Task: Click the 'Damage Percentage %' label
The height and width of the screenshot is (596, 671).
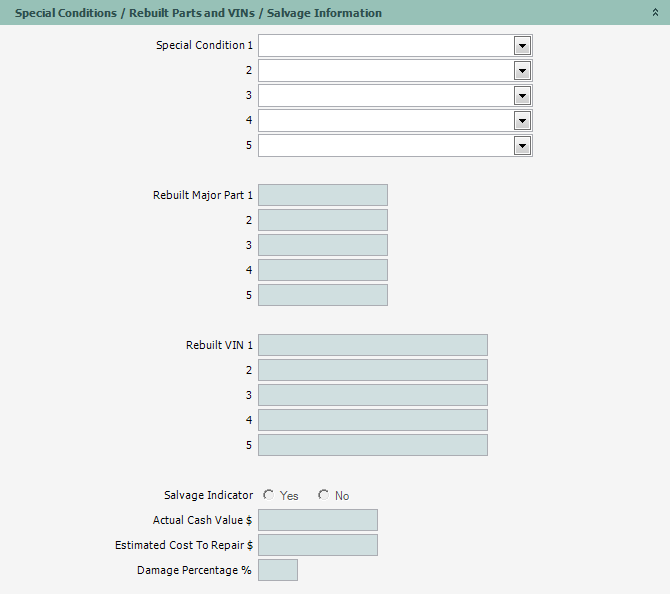Action: pyautogui.click(x=194, y=570)
